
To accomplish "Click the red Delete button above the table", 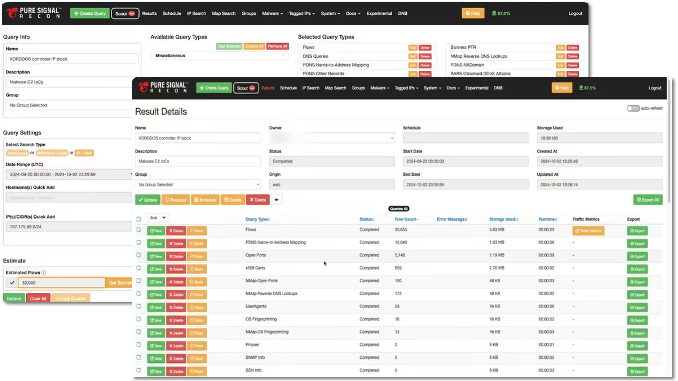I will pyautogui.click(x=258, y=200).
